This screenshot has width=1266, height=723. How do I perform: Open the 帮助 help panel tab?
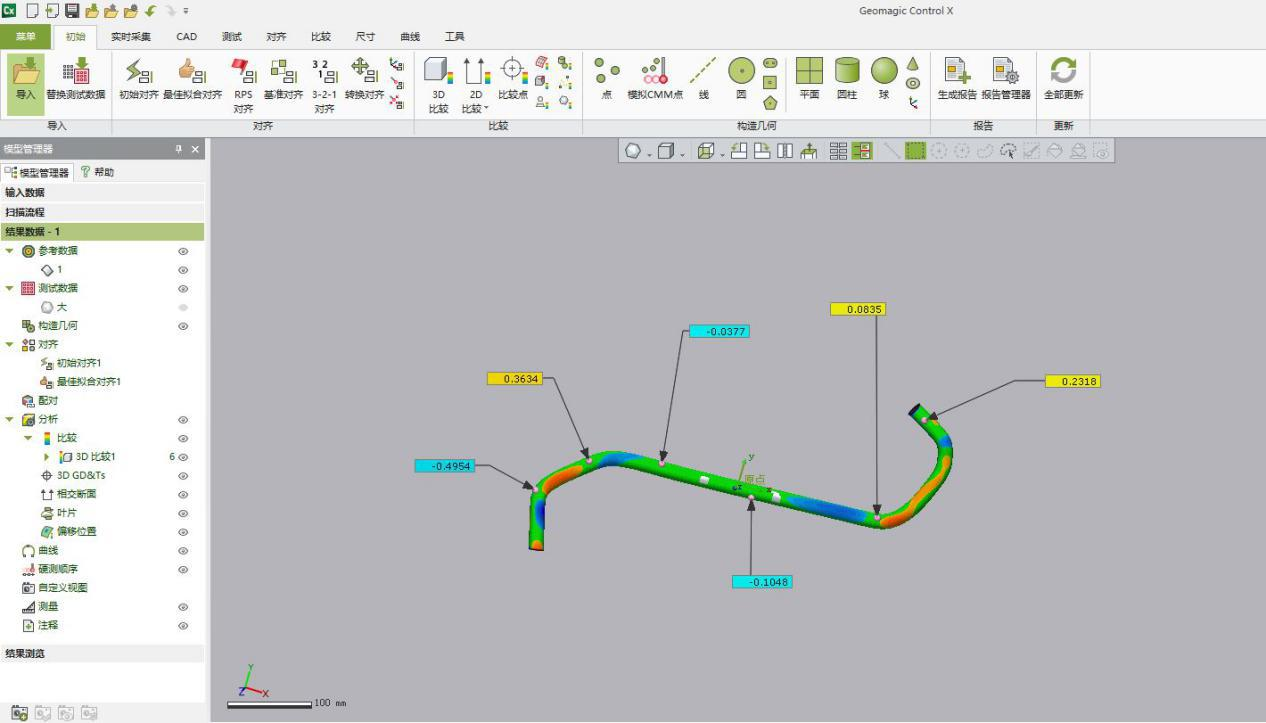pos(98,172)
